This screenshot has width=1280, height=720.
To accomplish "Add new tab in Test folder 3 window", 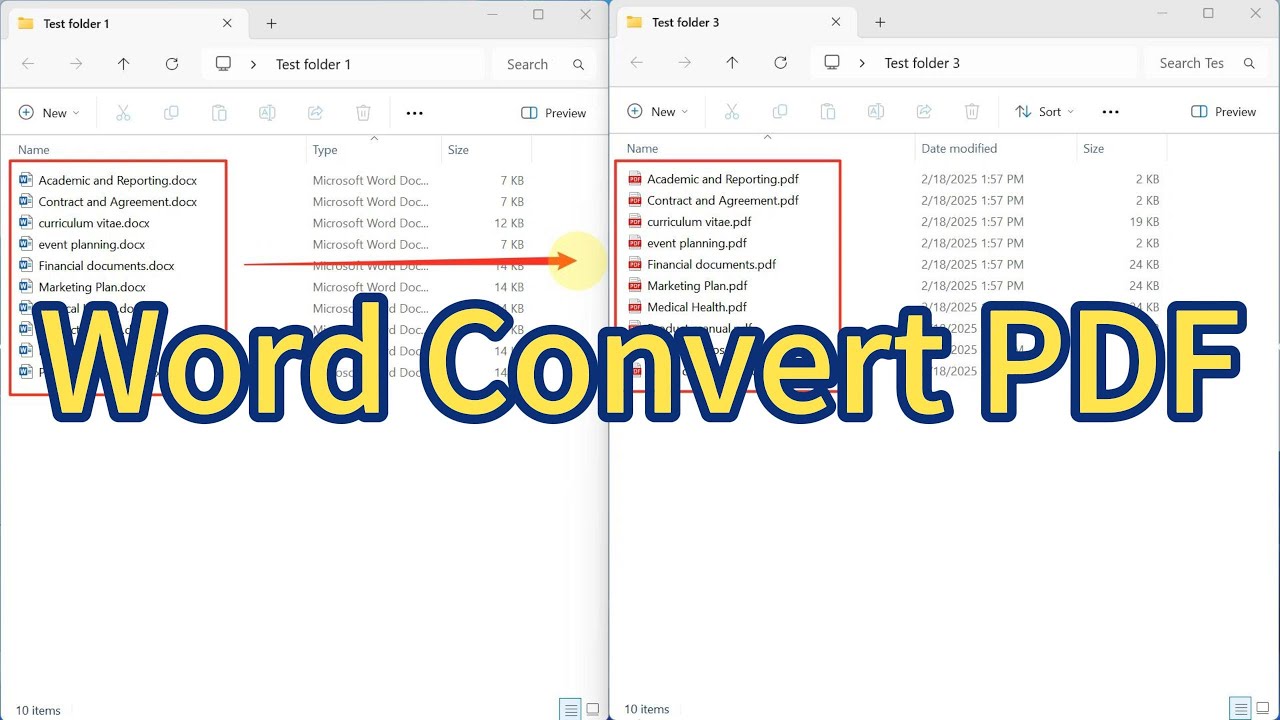I will coord(880,22).
